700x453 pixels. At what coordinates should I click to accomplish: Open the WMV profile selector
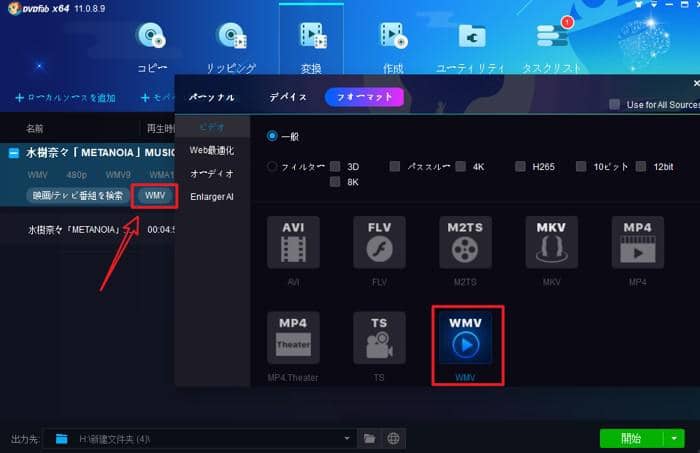pos(155,195)
